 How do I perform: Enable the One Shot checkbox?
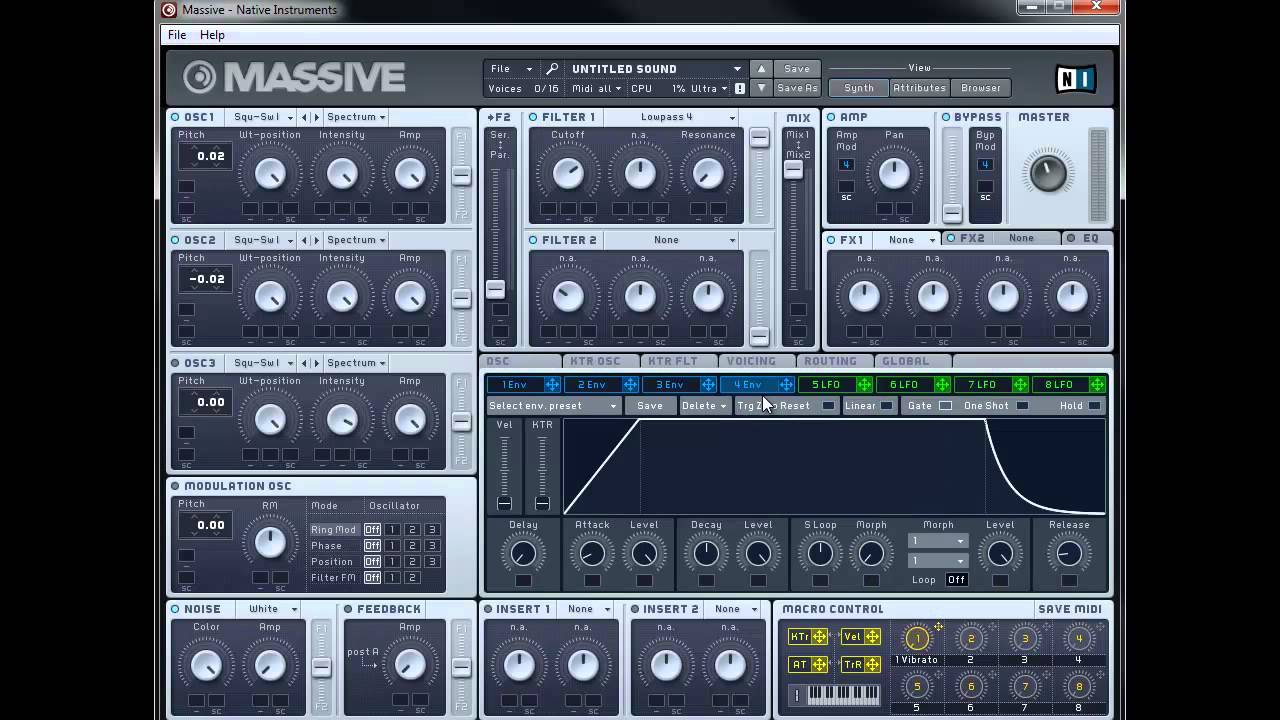click(x=1022, y=406)
